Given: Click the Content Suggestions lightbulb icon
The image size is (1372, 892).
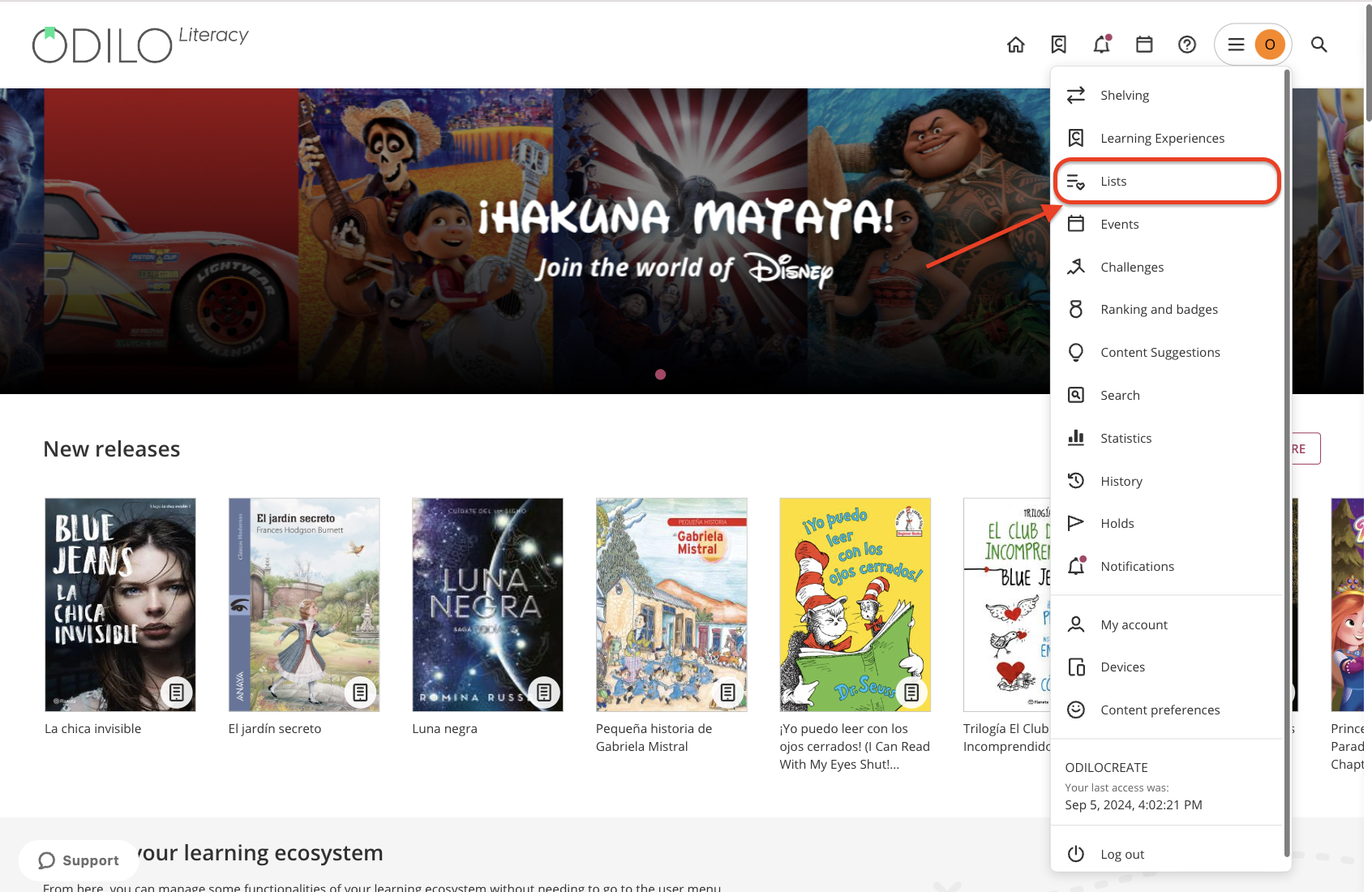Looking at the screenshot, I should point(1076,352).
